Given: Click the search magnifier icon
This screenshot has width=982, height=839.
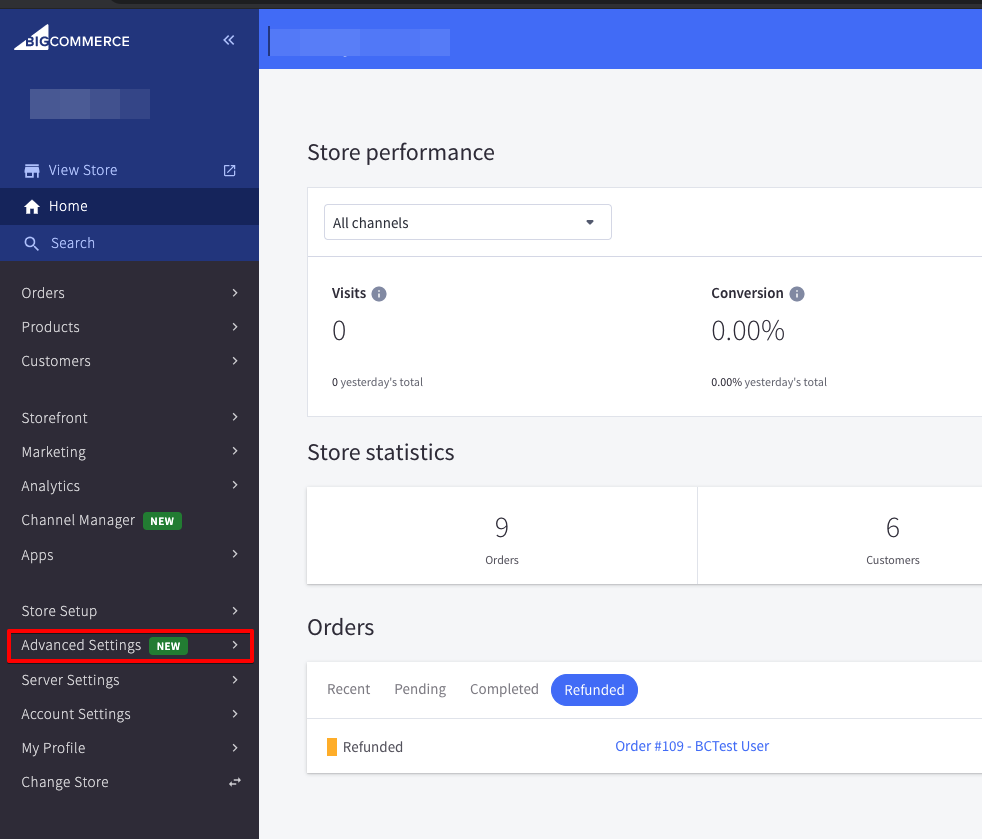Looking at the screenshot, I should tap(34, 243).
